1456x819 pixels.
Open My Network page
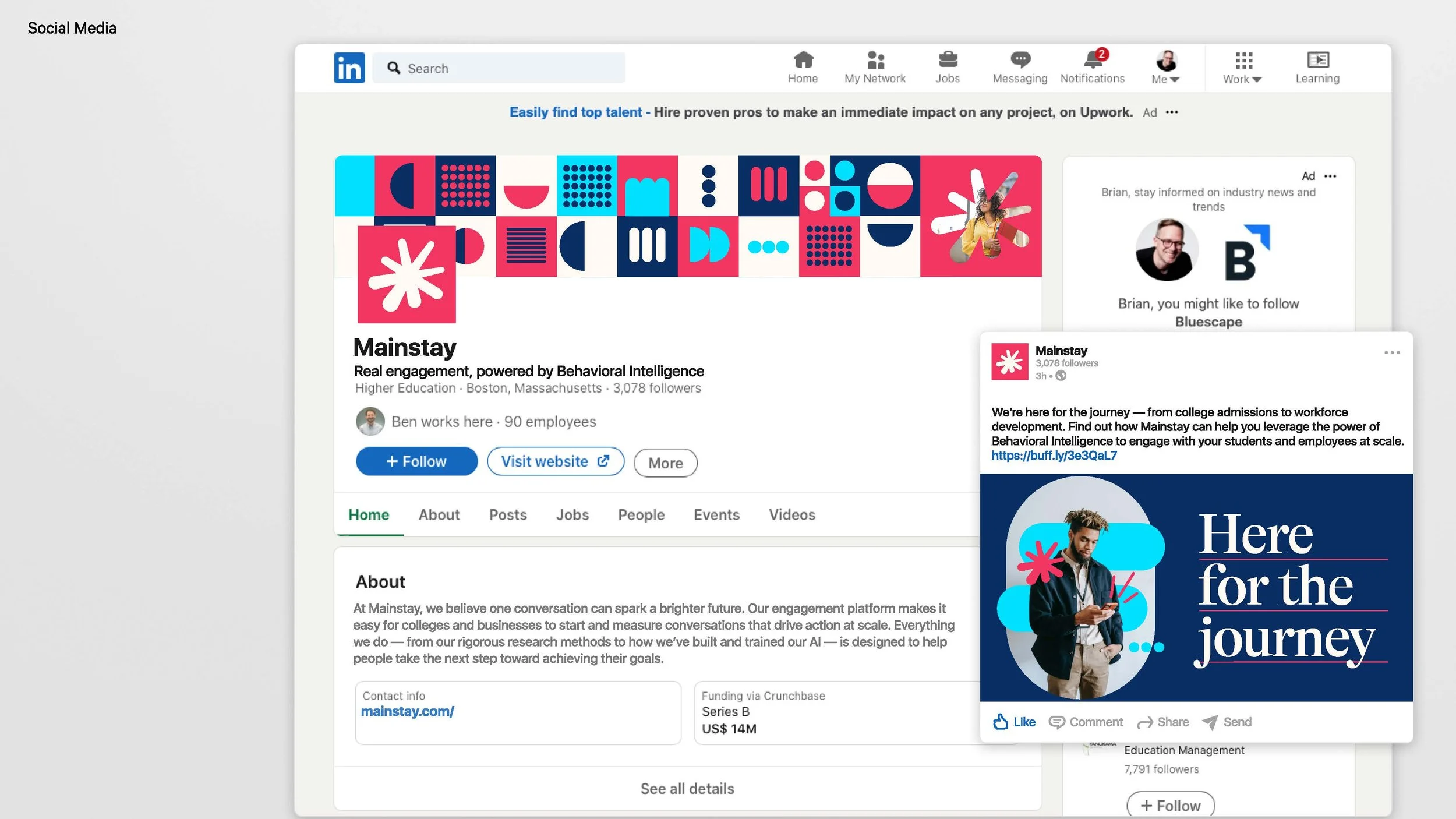tap(875, 68)
